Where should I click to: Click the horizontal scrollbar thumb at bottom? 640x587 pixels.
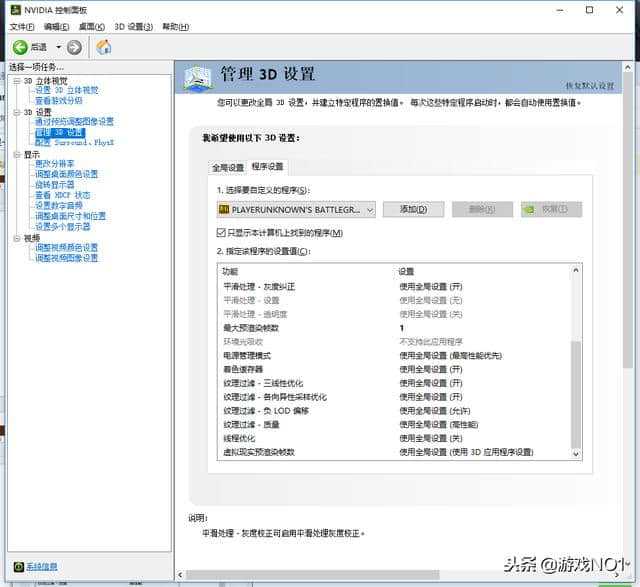(x=313, y=575)
